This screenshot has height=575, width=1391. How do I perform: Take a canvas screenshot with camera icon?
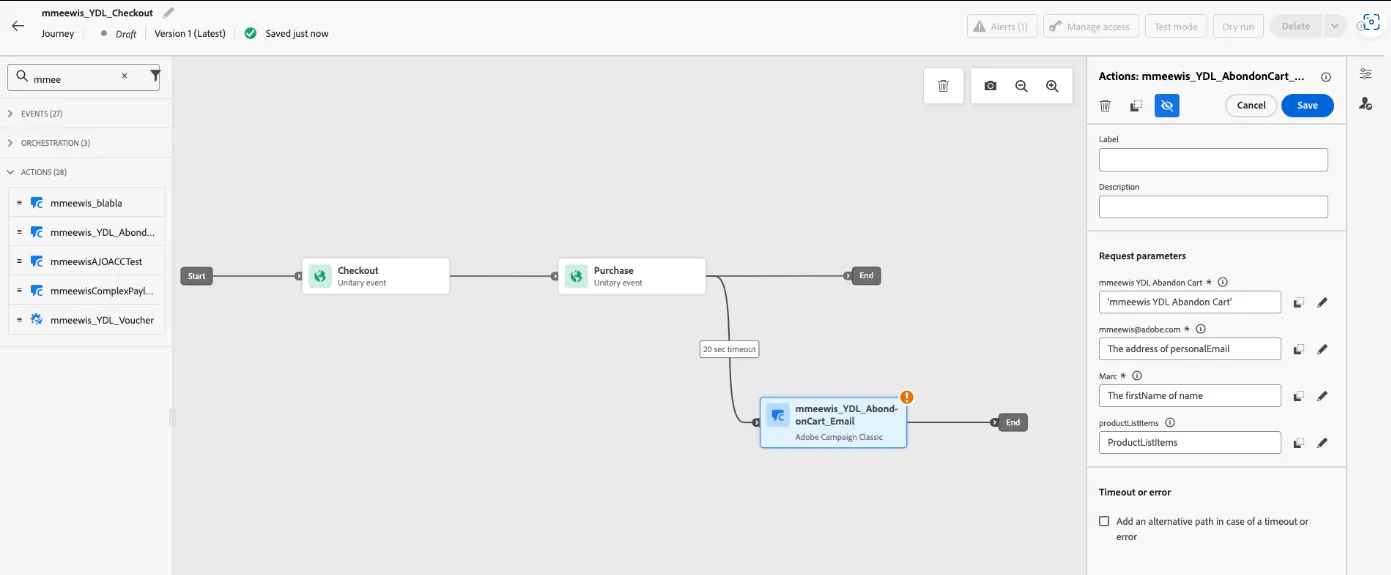point(990,86)
